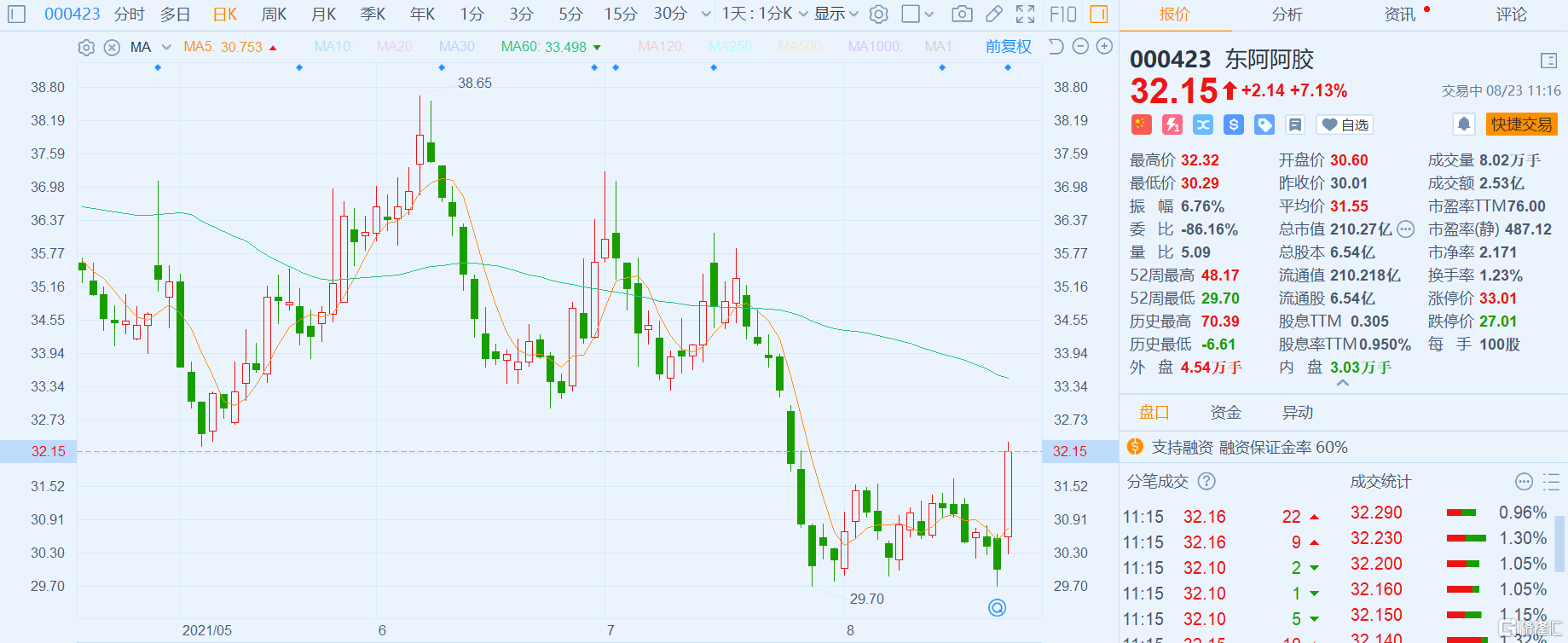1568x643 pixels.
Task: Reset chart view with undo arrow
Action: (x=1056, y=46)
